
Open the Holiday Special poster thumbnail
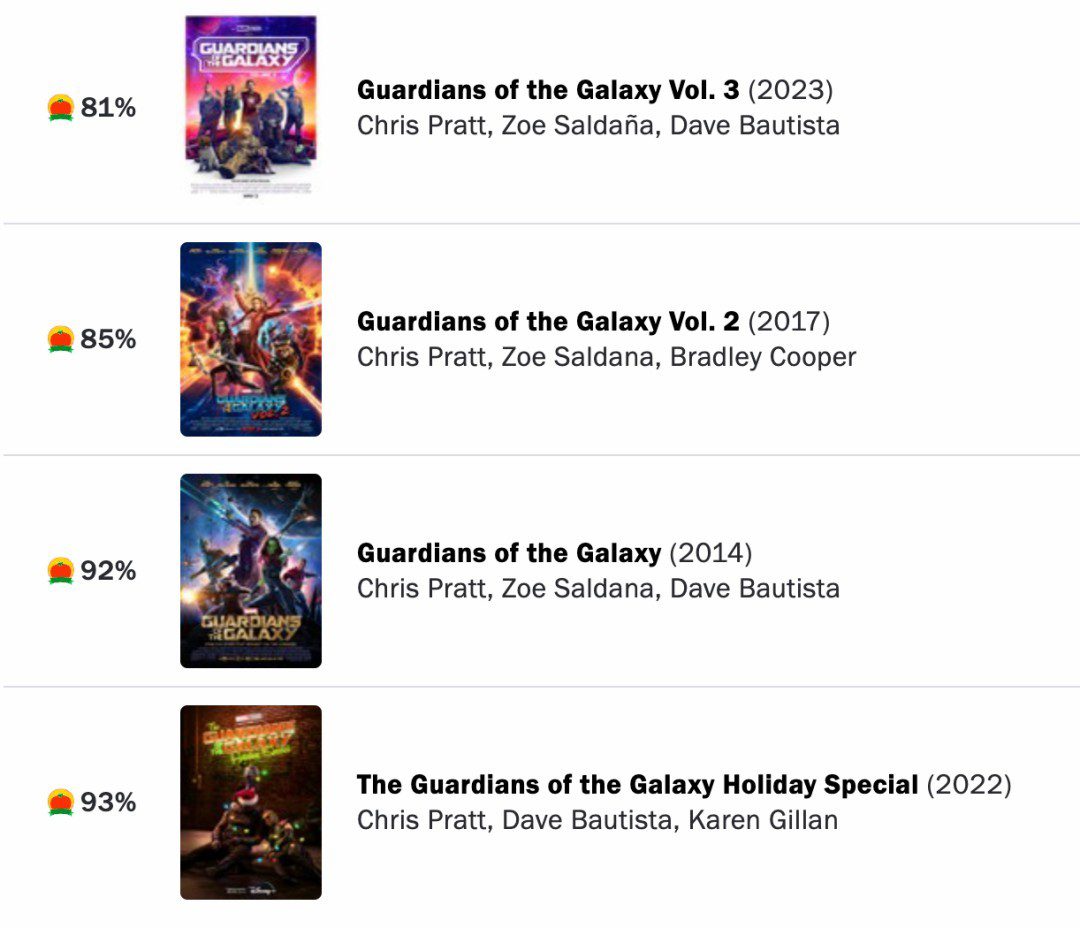(251, 802)
